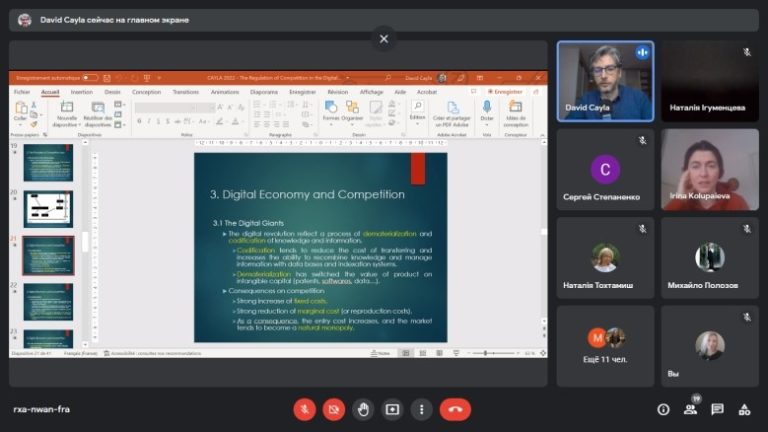Select slide 20 thumbnail
This screenshot has height=432, width=768.
pyautogui.click(x=48, y=209)
